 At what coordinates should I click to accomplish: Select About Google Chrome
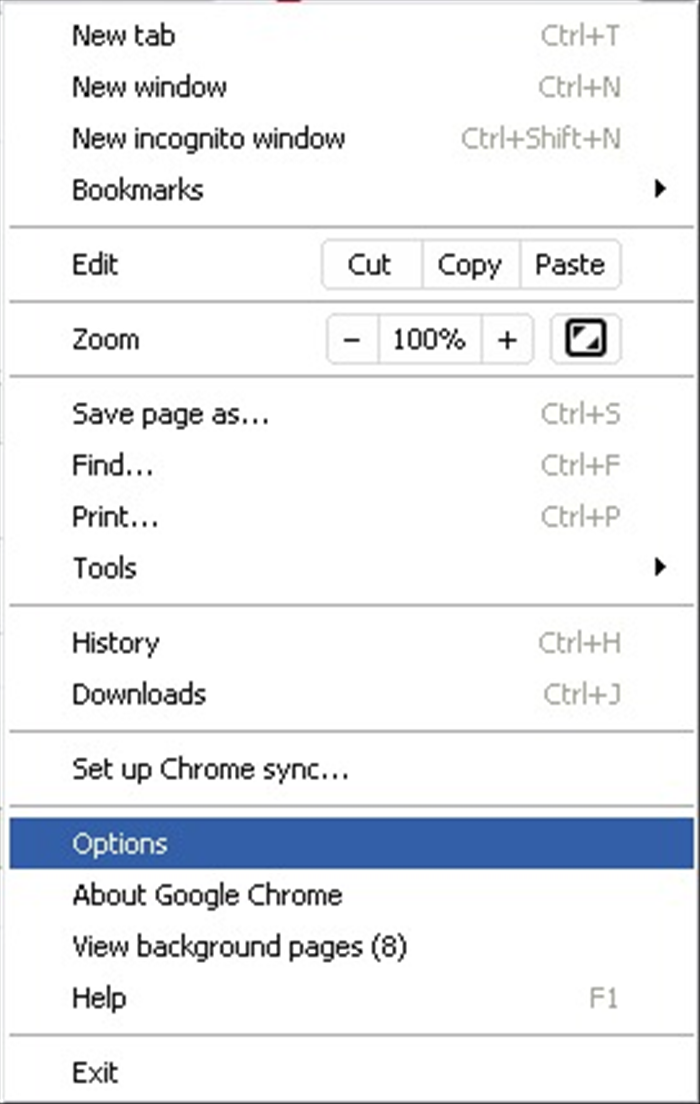(351, 894)
